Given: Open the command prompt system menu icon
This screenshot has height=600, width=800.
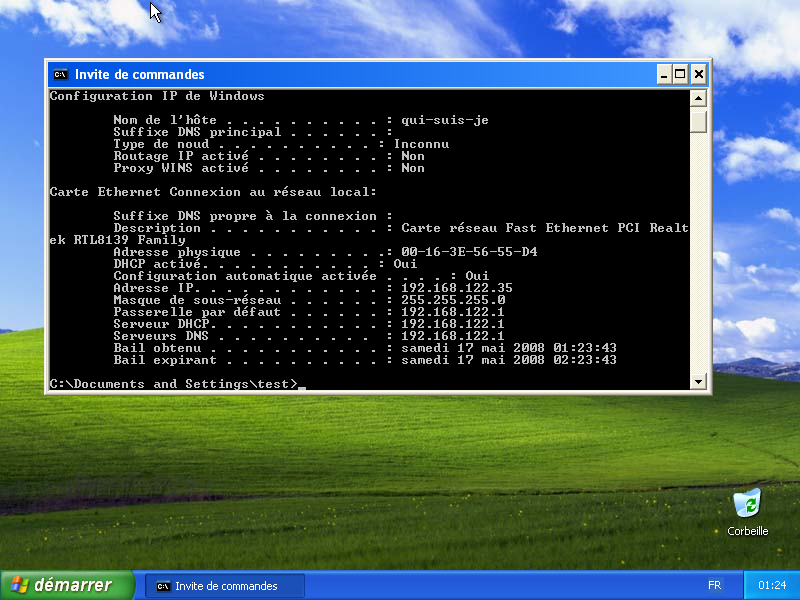Looking at the screenshot, I should pyautogui.click(x=61, y=73).
